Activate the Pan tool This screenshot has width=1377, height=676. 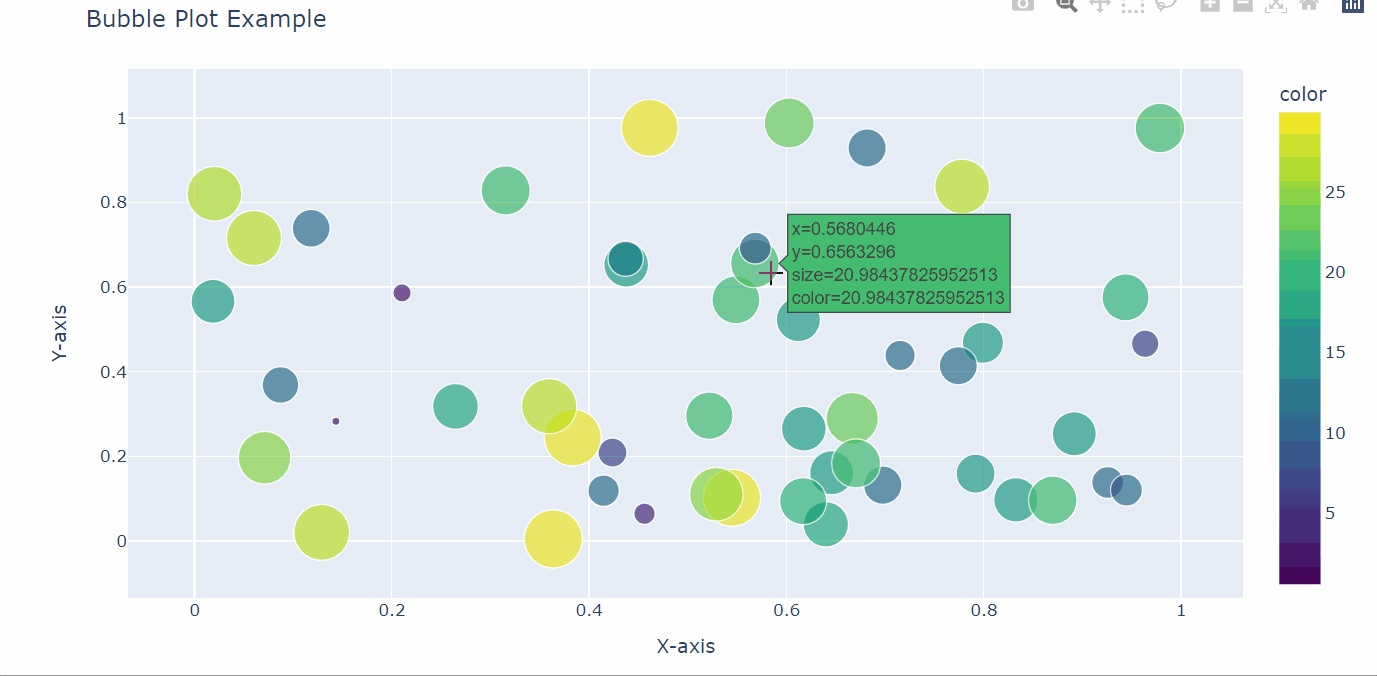[x=1100, y=4]
